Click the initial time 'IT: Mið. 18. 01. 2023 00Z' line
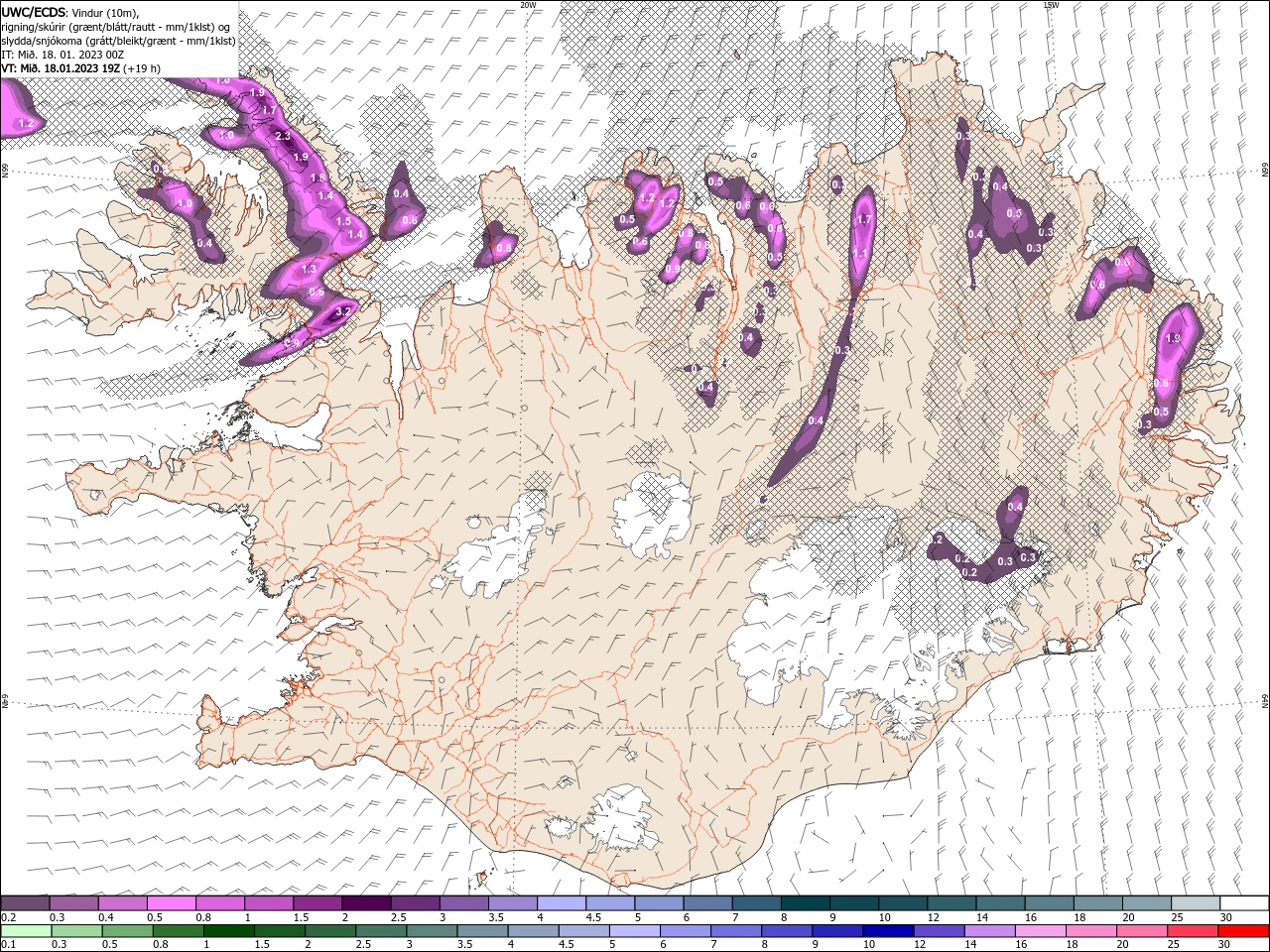The image size is (1270, 952). coord(61,55)
